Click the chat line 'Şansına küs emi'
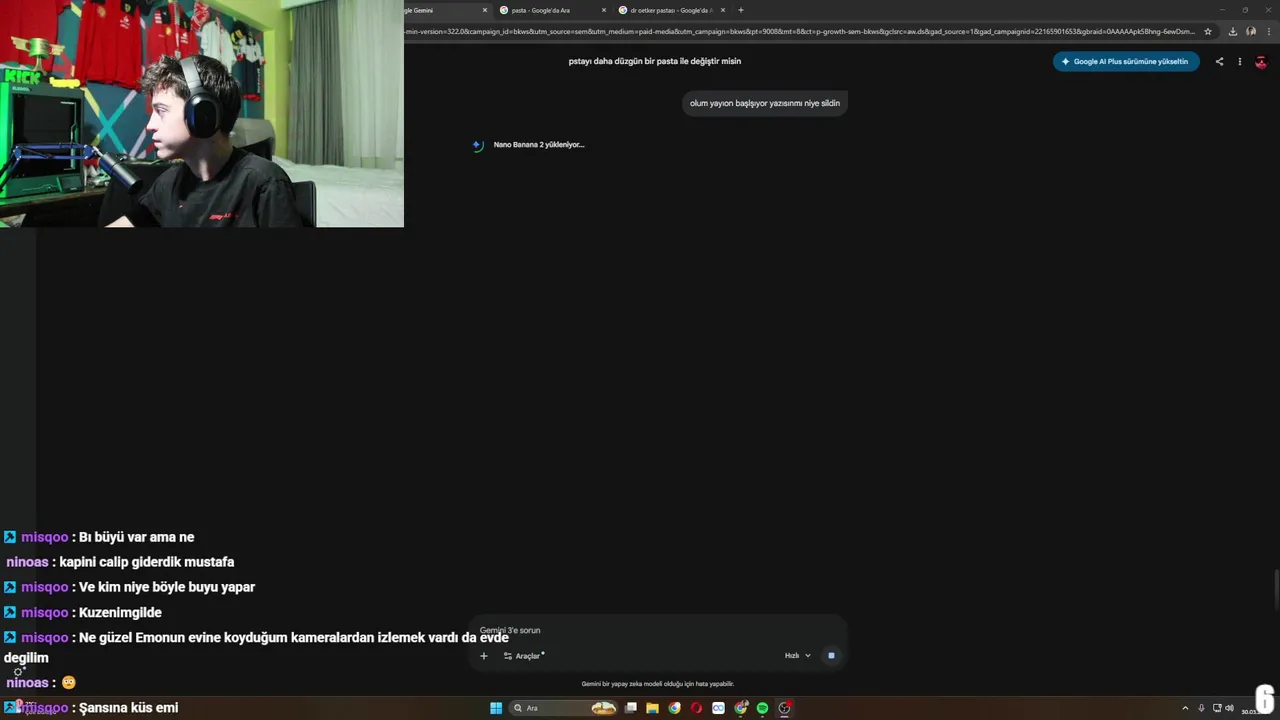 (128, 707)
